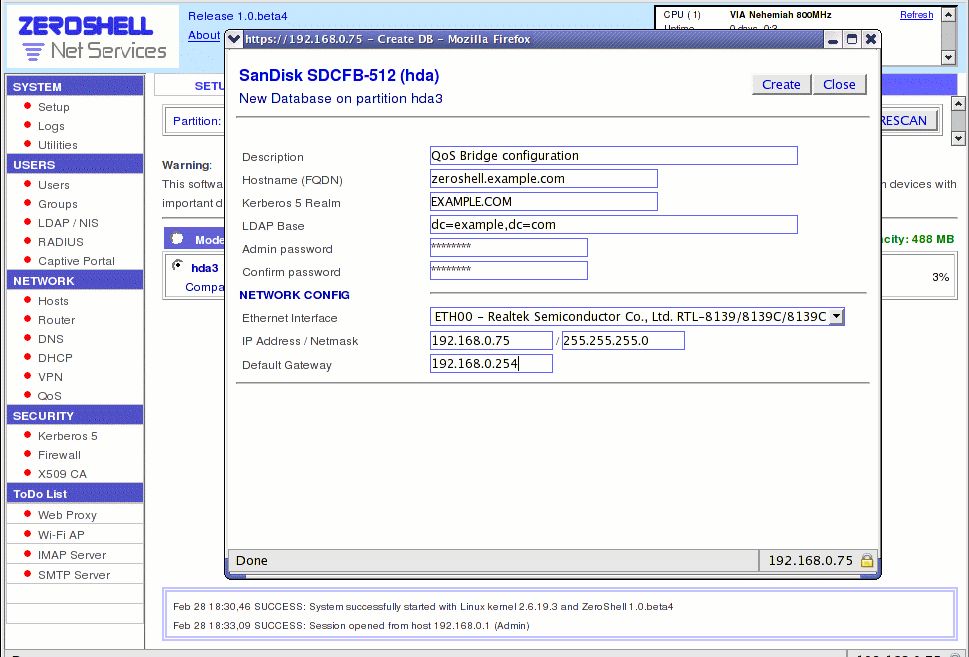The width and height of the screenshot is (969, 657).
Task: Click the Refresh link near CPU info
Action: 916,15
